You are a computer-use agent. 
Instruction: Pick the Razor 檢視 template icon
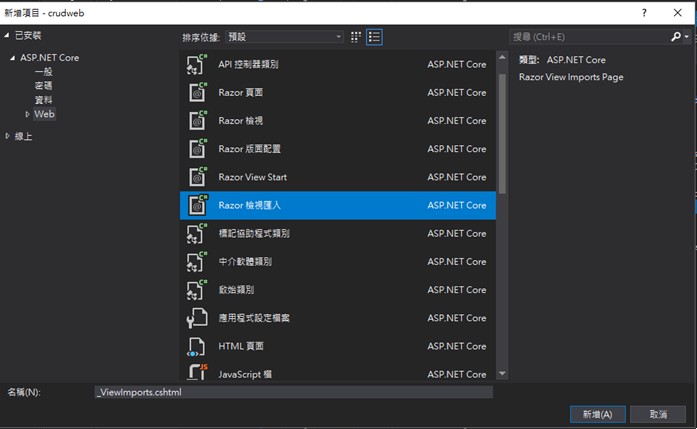197,120
